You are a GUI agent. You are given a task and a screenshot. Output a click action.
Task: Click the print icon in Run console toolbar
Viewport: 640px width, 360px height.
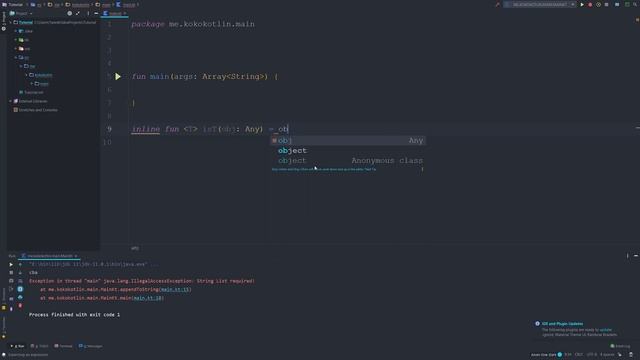click(20, 297)
